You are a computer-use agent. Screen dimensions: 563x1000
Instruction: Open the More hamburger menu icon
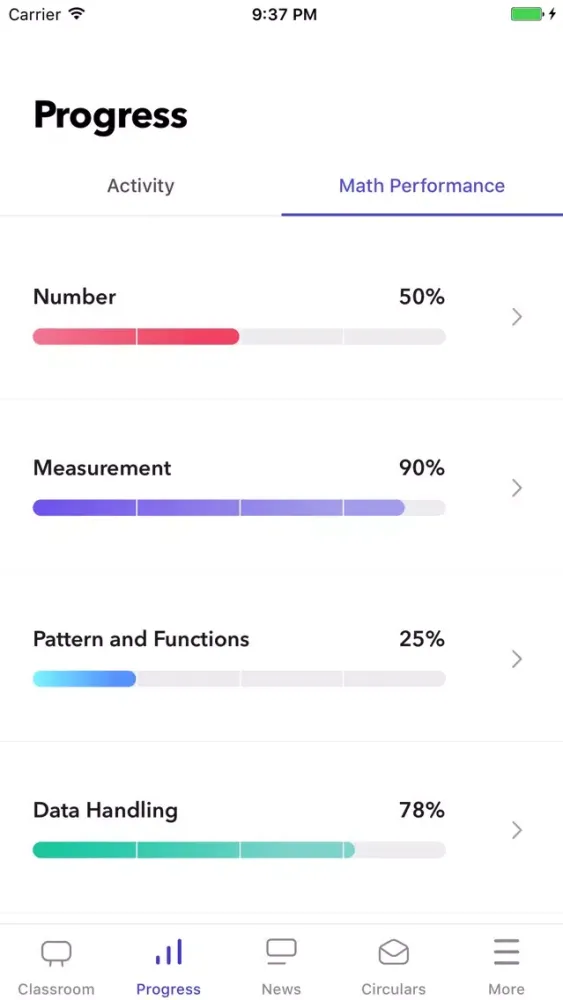(x=506, y=952)
